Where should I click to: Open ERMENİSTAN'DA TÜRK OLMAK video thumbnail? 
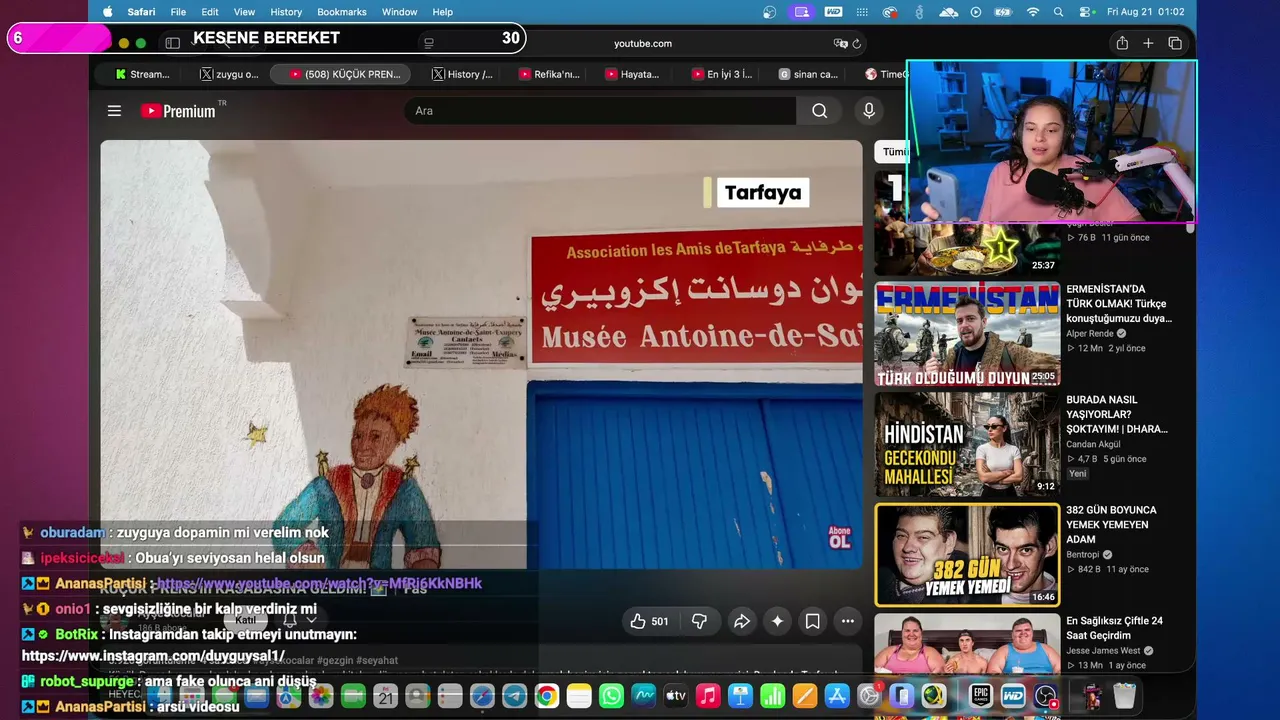pyautogui.click(x=967, y=335)
